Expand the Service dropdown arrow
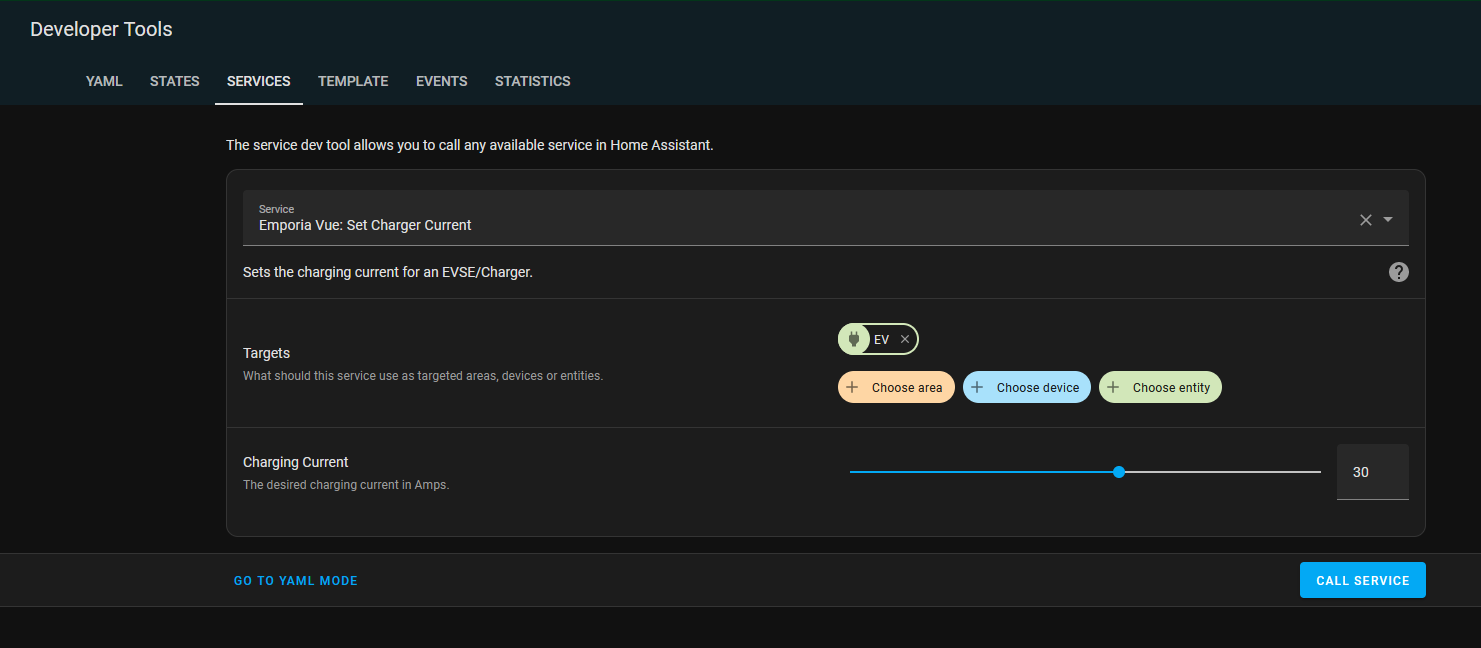 tap(1386, 219)
